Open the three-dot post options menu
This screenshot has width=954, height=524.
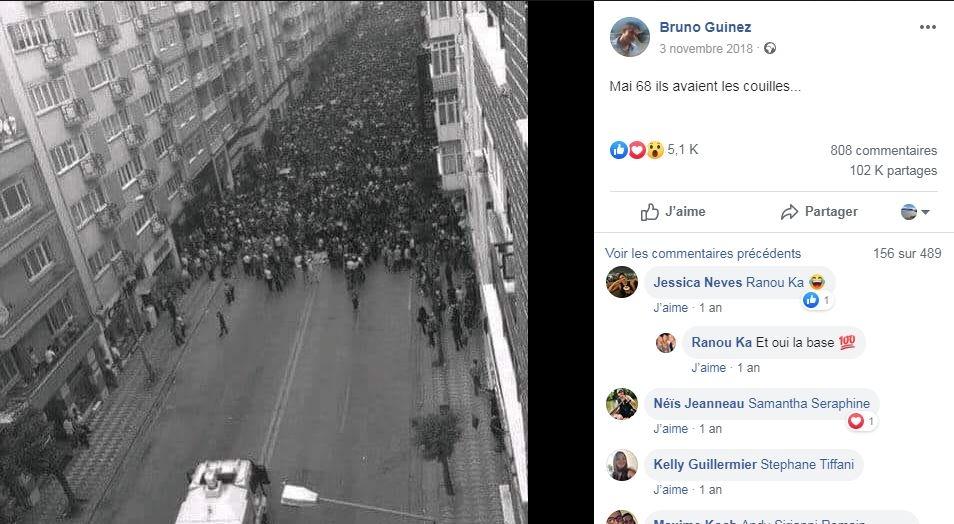pyautogui.click(x=927, y=27)
